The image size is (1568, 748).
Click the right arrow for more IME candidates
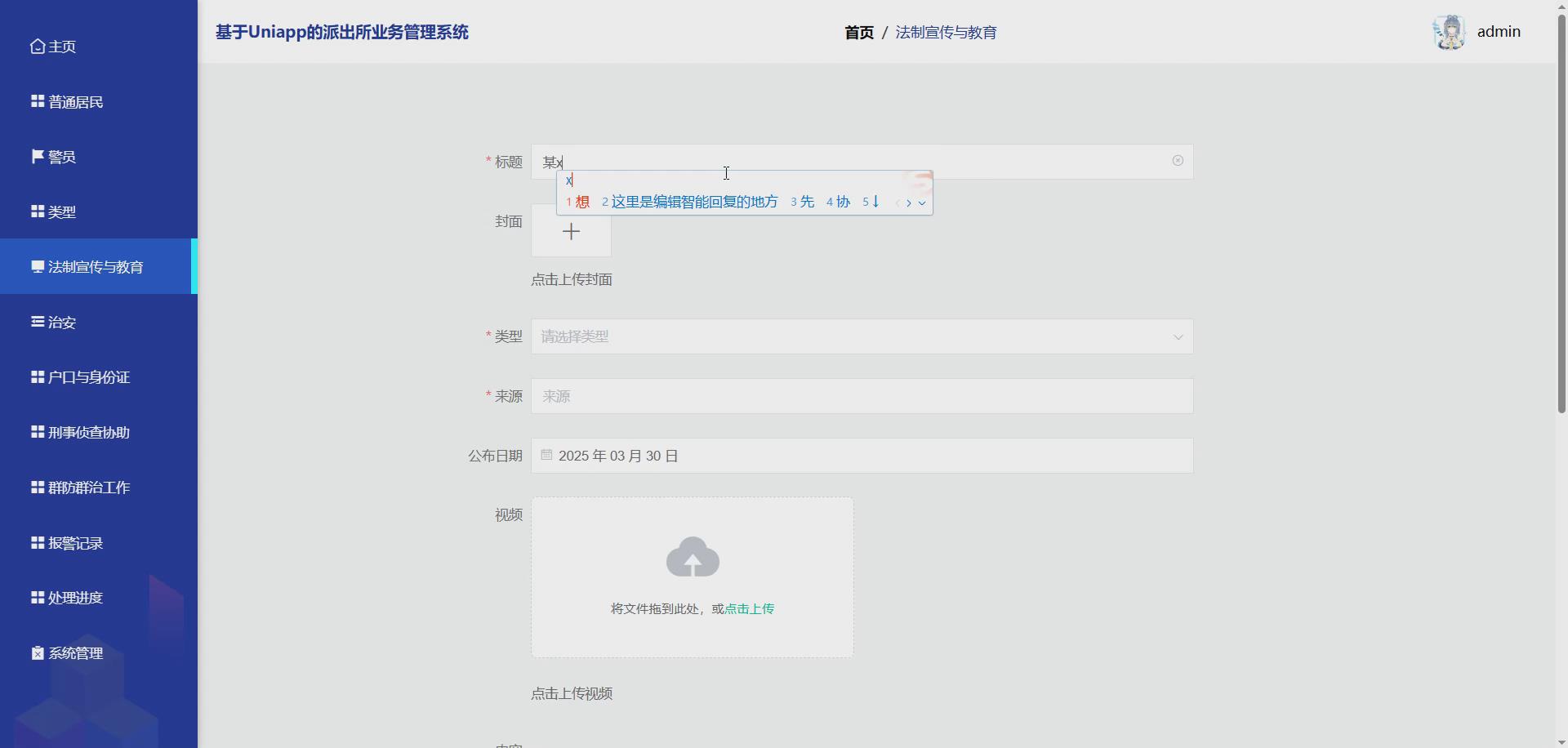coord(909,203)
